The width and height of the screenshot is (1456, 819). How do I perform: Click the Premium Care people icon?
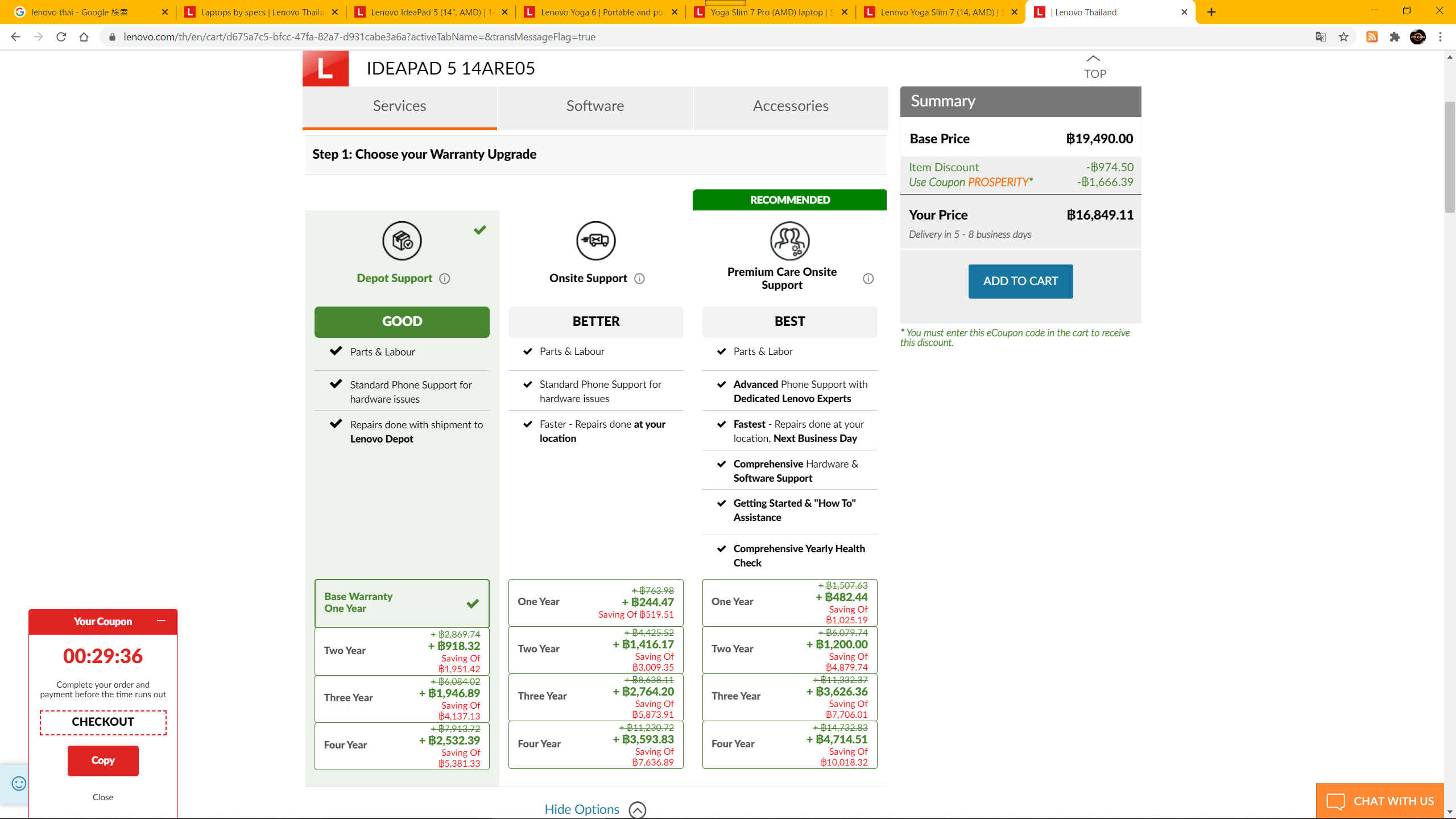[x=790, y=241]
